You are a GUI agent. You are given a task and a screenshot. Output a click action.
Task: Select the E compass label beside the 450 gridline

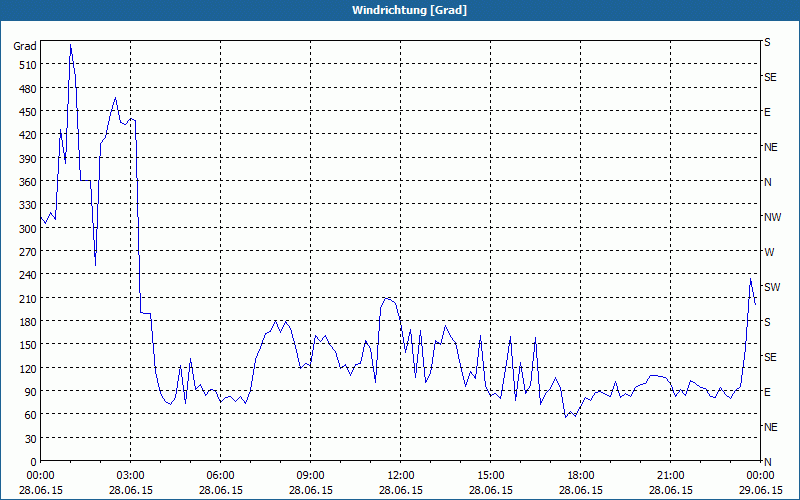767,112
